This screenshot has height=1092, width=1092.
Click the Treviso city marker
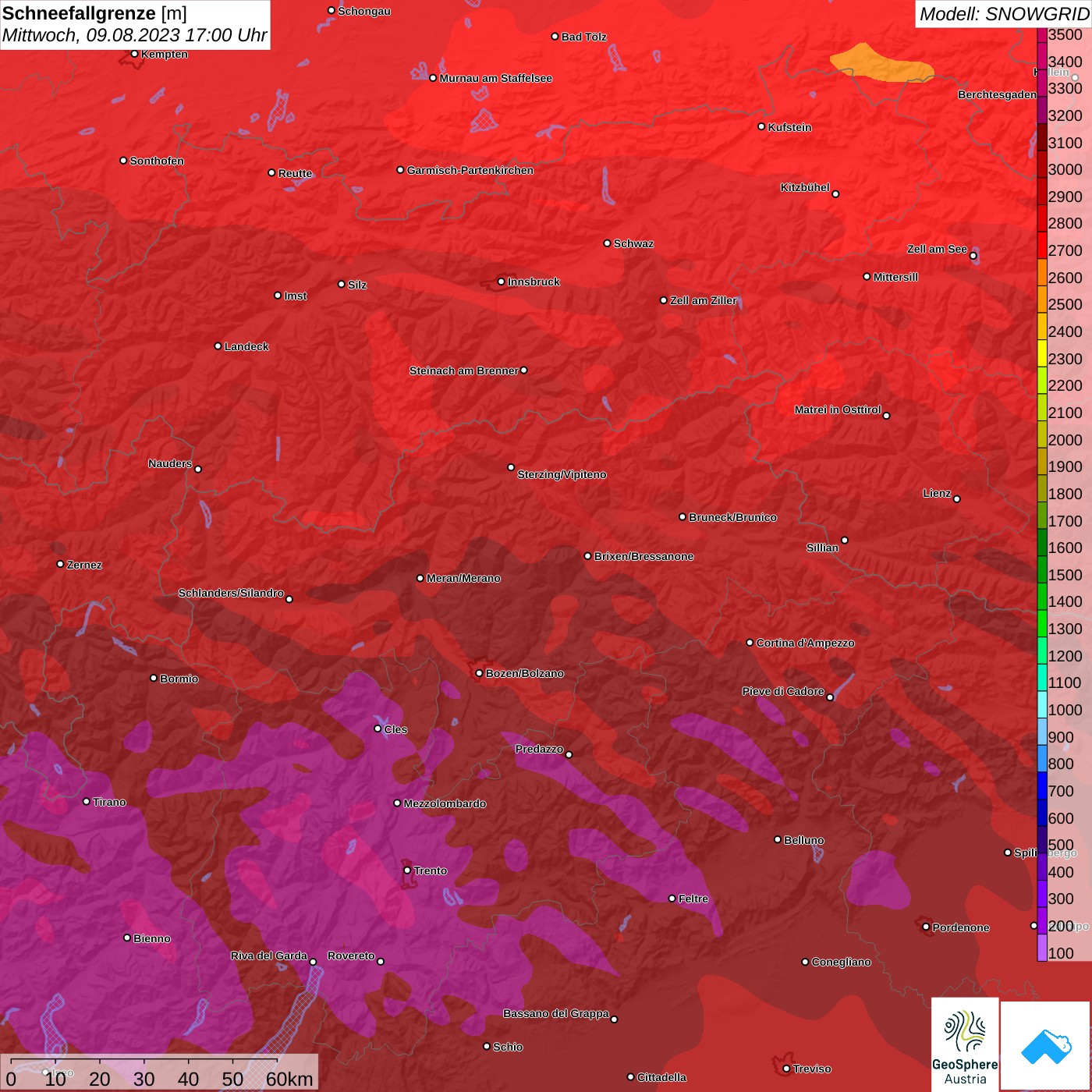786,1069
